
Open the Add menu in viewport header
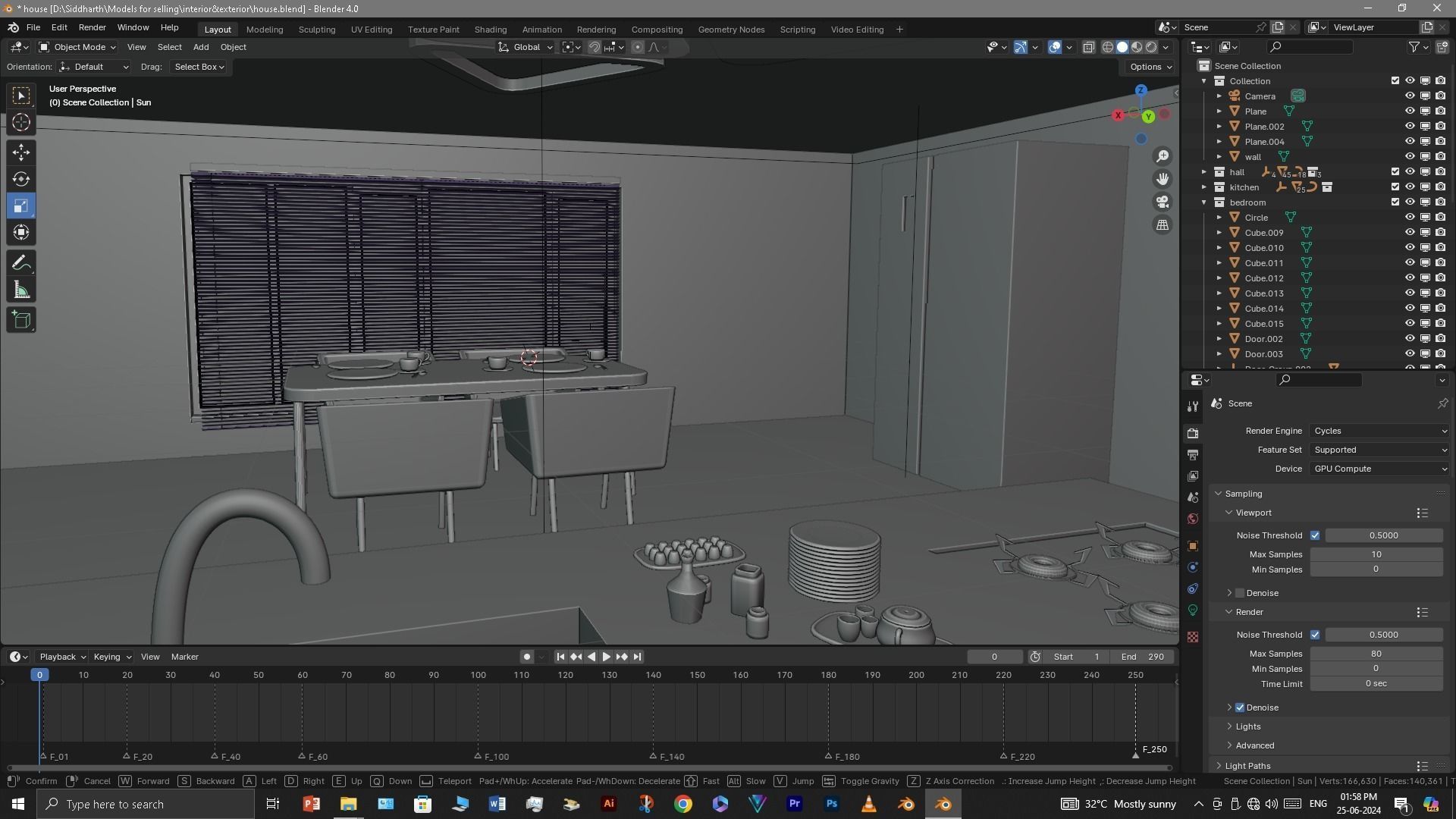pos(201,47)
